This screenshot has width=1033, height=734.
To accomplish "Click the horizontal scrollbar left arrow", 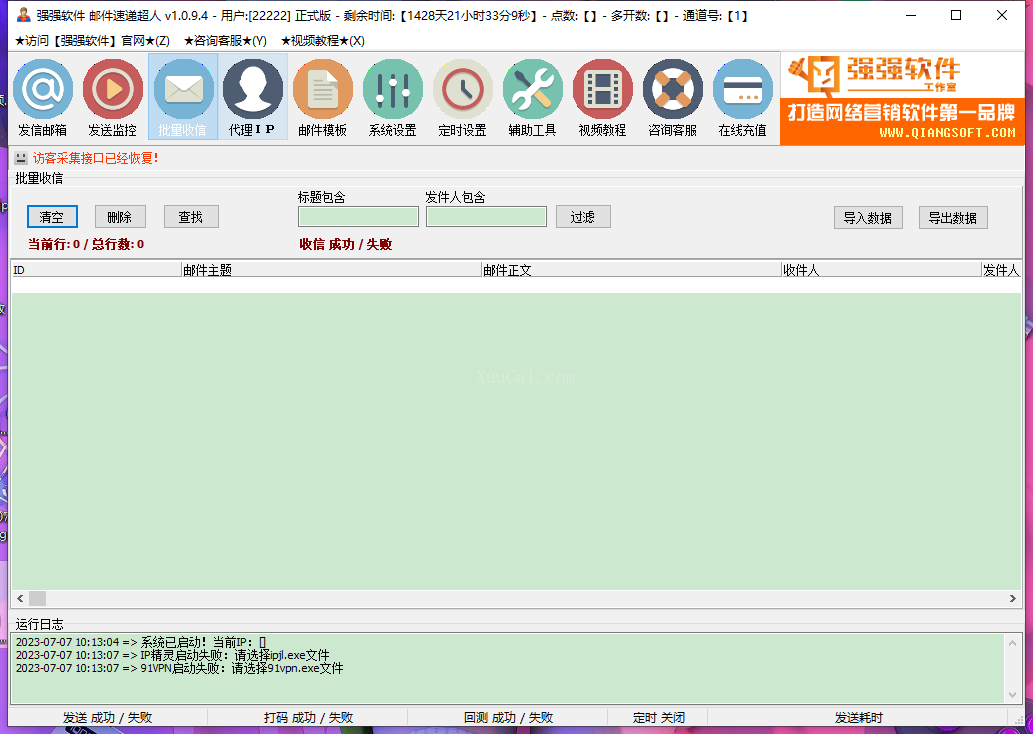I will [19, 598].
